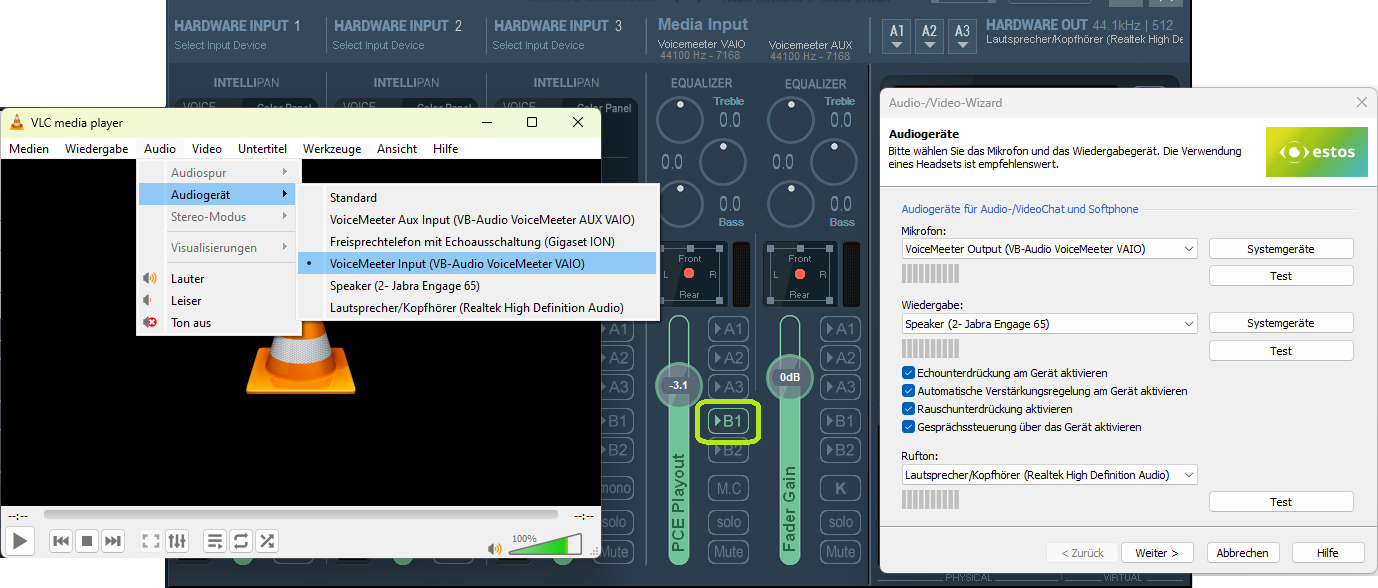Click the VLC volume slider
Viewport: 1378px width, 588px height.
(545, 546)
